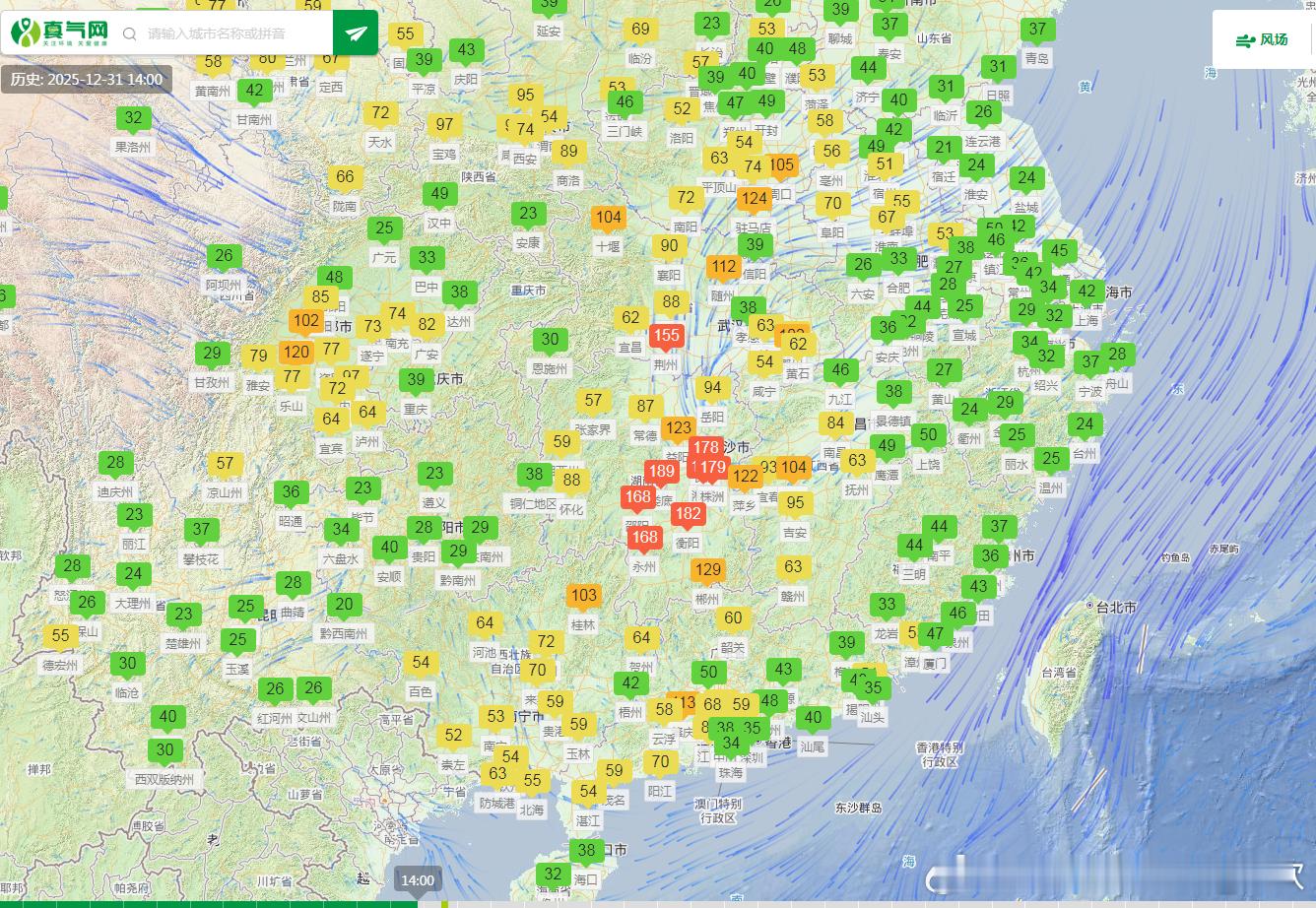Click the 东沙群岛 map label
The width and height of the screenshot is (1316, 908).
(x=859, y=808)
